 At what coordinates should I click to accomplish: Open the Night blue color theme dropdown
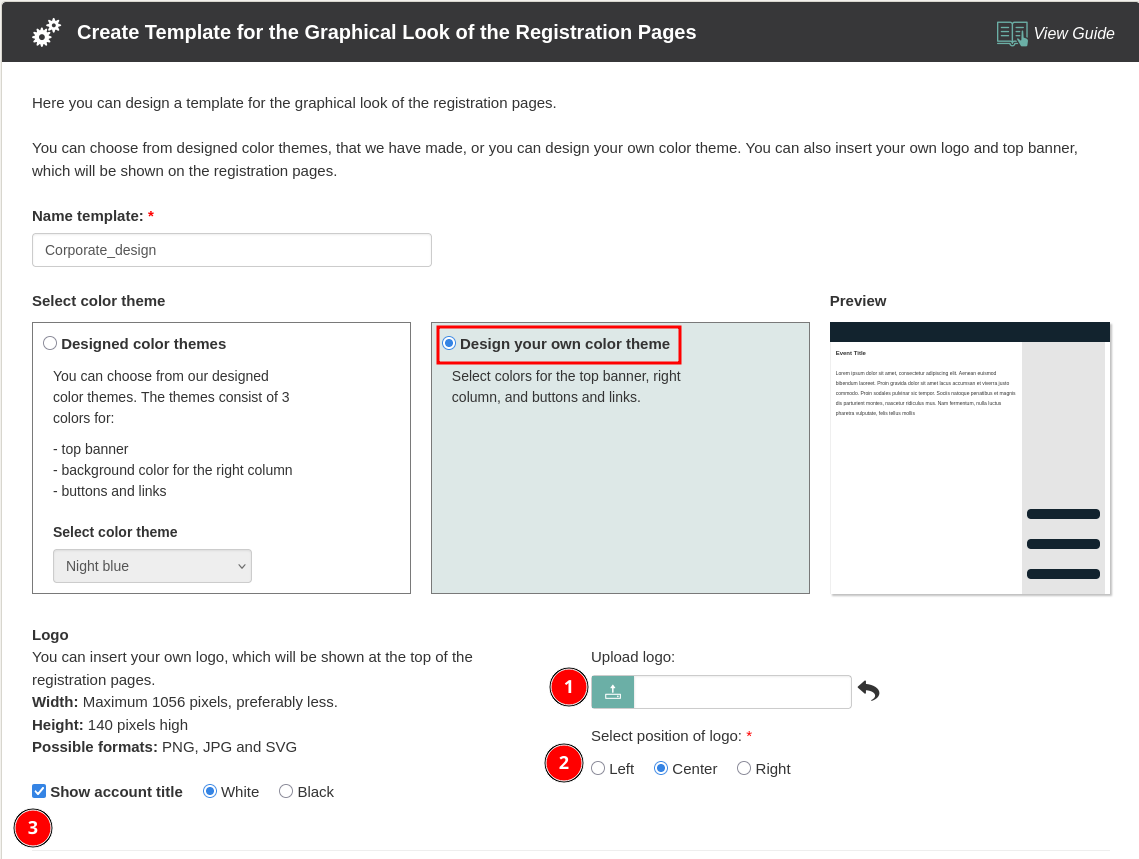click(x=152, y=566)
